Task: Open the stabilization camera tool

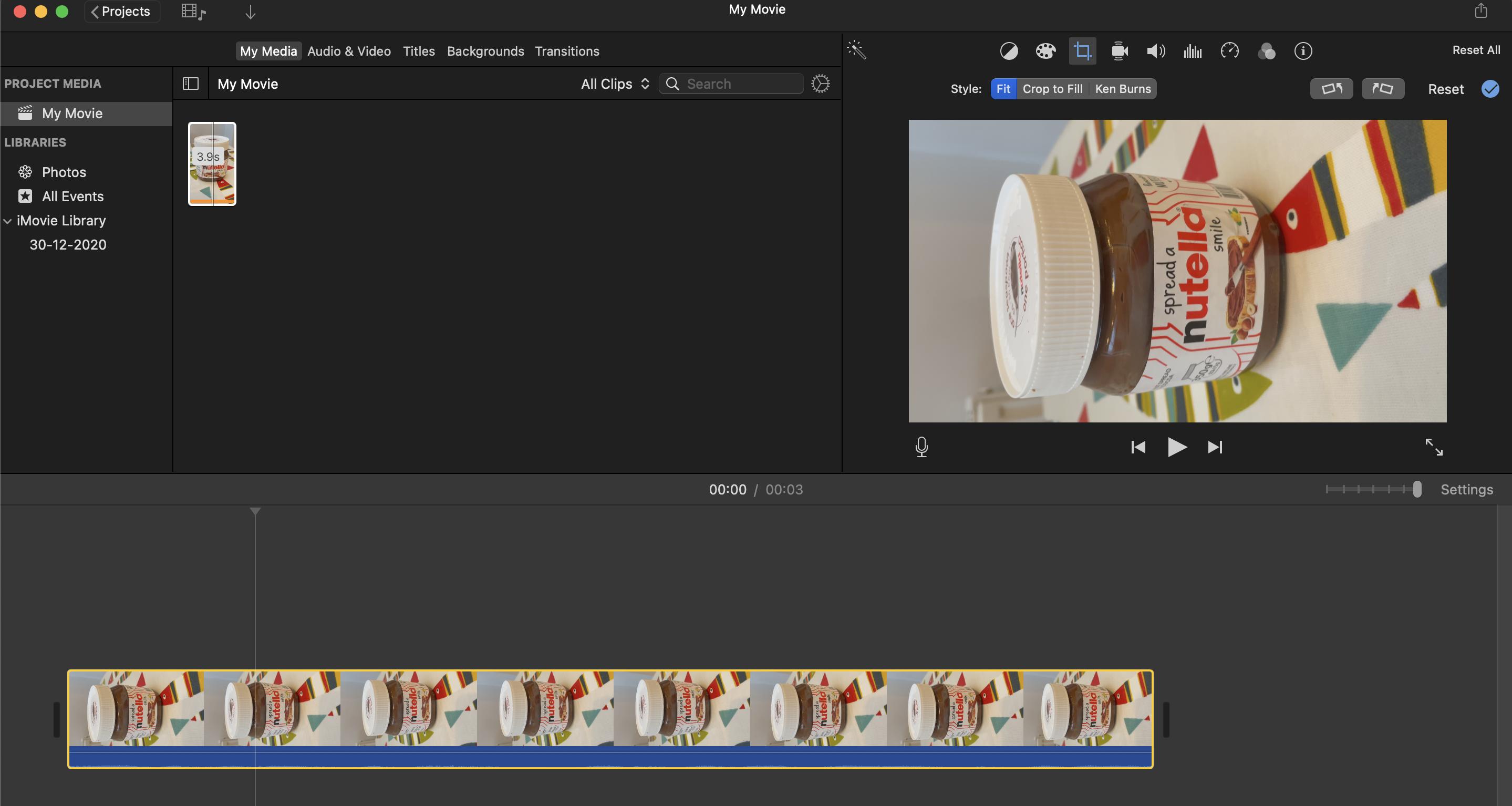Action: tap(1120, 51)
